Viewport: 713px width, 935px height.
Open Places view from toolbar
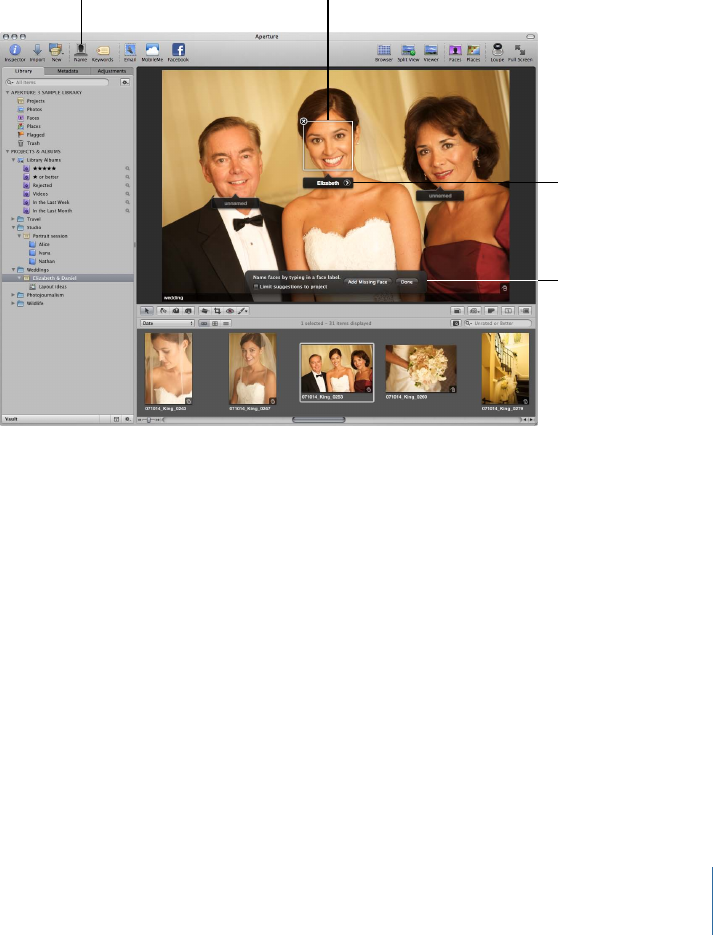[473, 52]
